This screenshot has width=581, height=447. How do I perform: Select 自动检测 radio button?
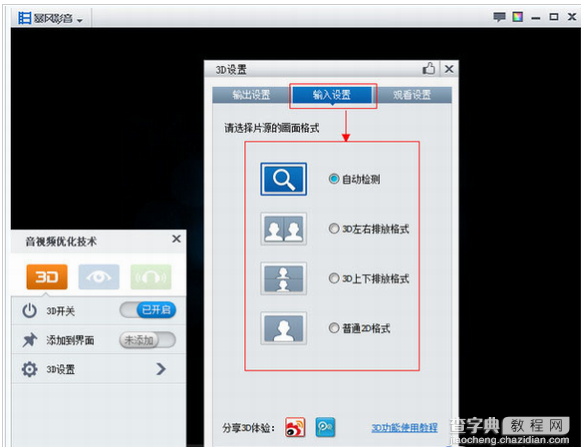pyautogui.click(x=334, y=179)
